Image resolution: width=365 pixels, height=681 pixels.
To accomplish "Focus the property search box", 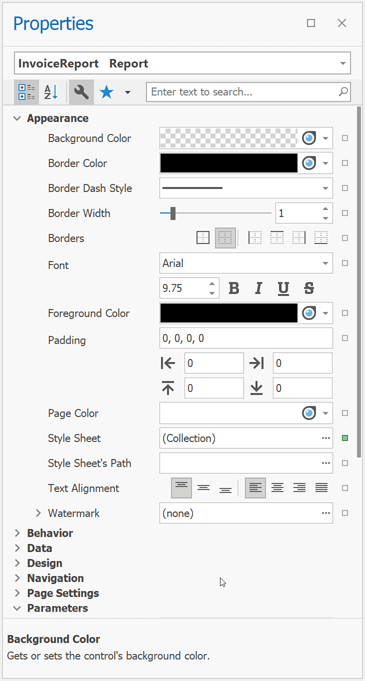I will [248, 92].
